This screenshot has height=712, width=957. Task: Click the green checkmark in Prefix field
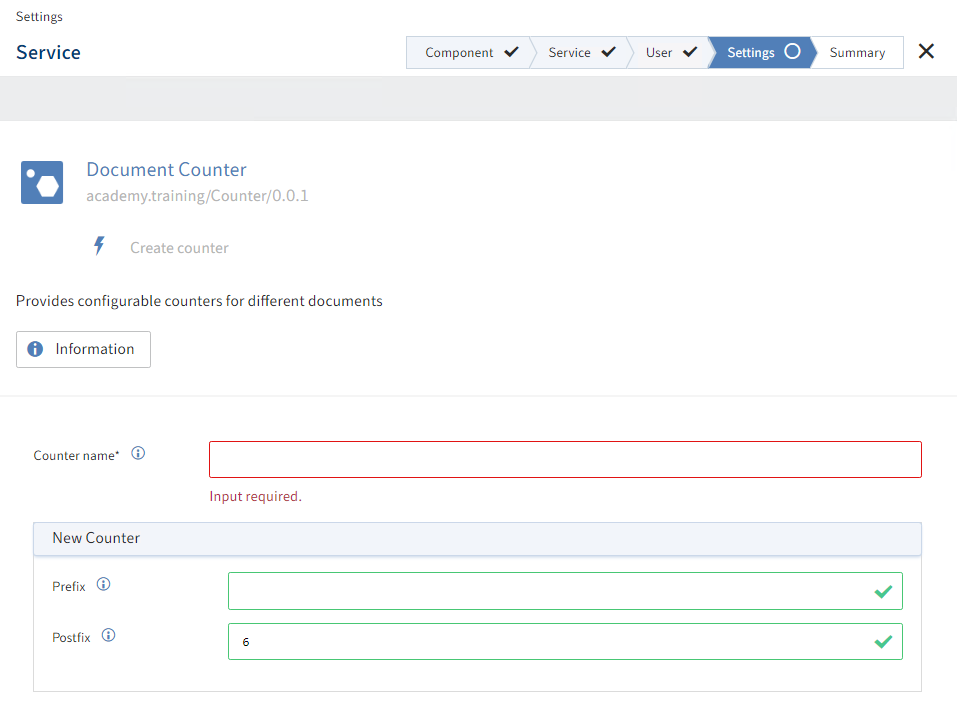point(882,592)
